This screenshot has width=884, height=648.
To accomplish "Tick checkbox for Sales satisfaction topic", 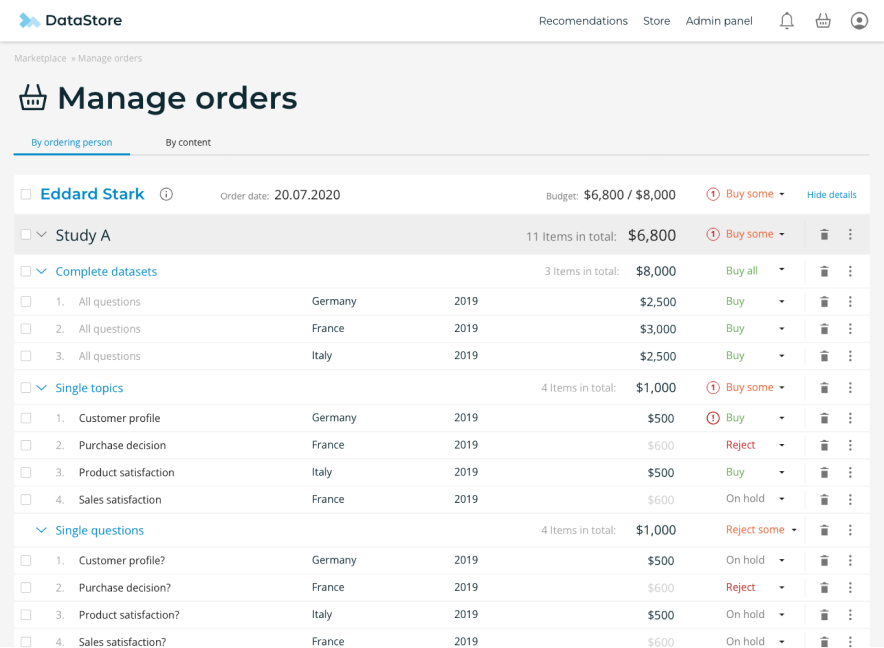I will [x=26, y=499].
